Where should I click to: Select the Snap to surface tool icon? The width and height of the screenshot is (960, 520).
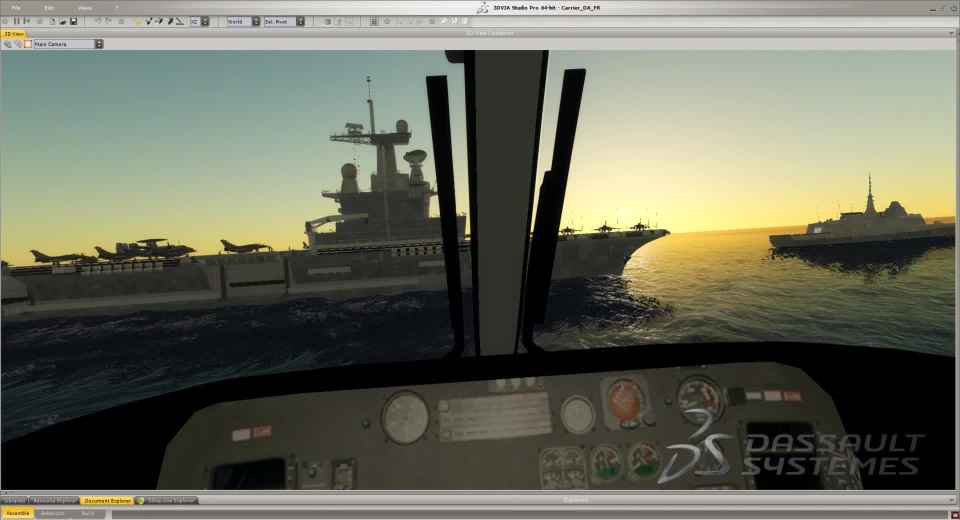click(180, 21)
